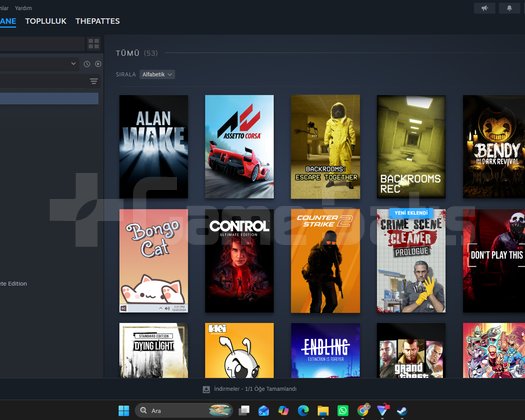525x420 pixels.
Task: Launch the mail app from the taskbar
Action: tap(264, 411)
